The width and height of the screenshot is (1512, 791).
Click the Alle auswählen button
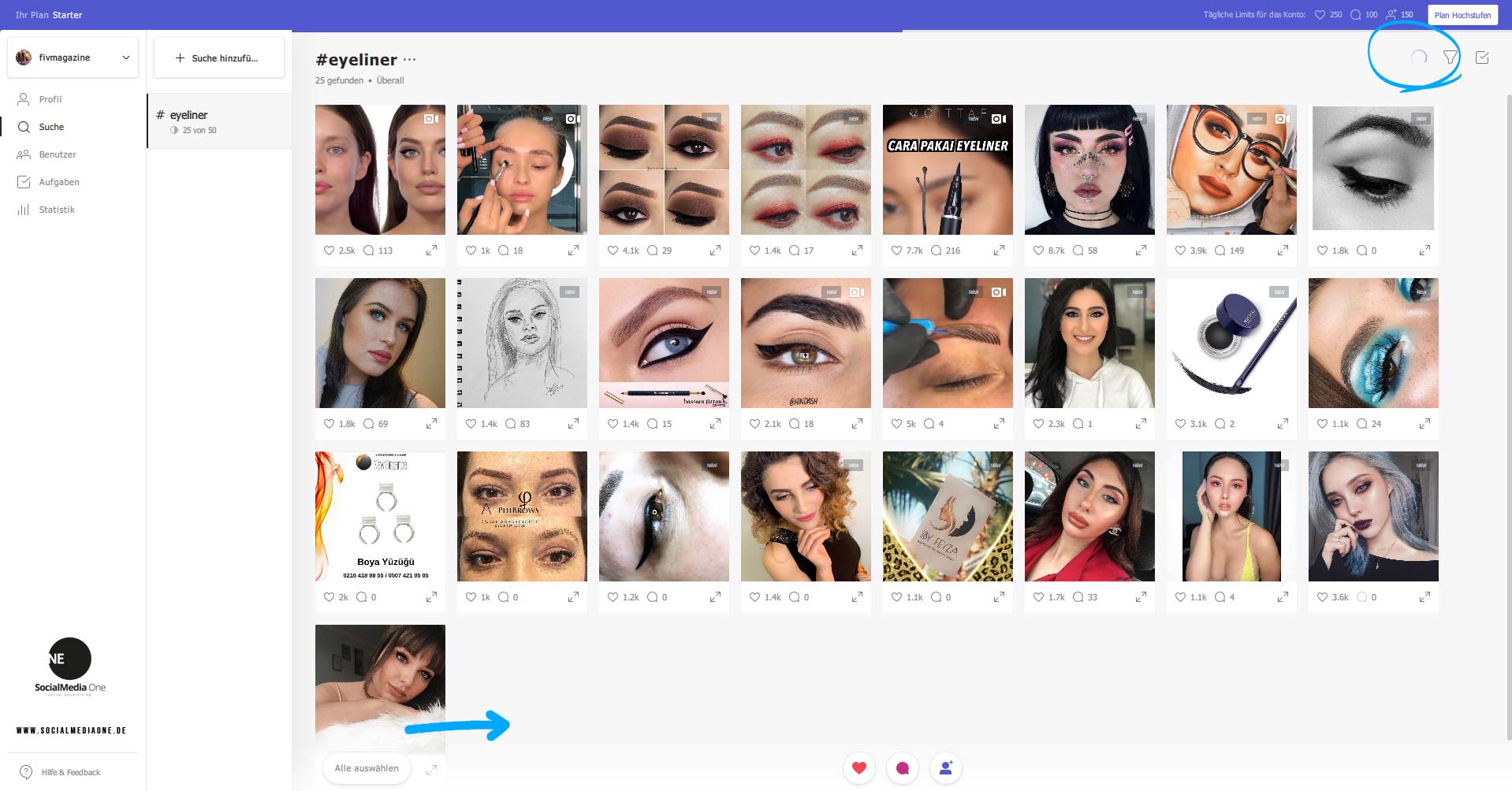point(367,768)
